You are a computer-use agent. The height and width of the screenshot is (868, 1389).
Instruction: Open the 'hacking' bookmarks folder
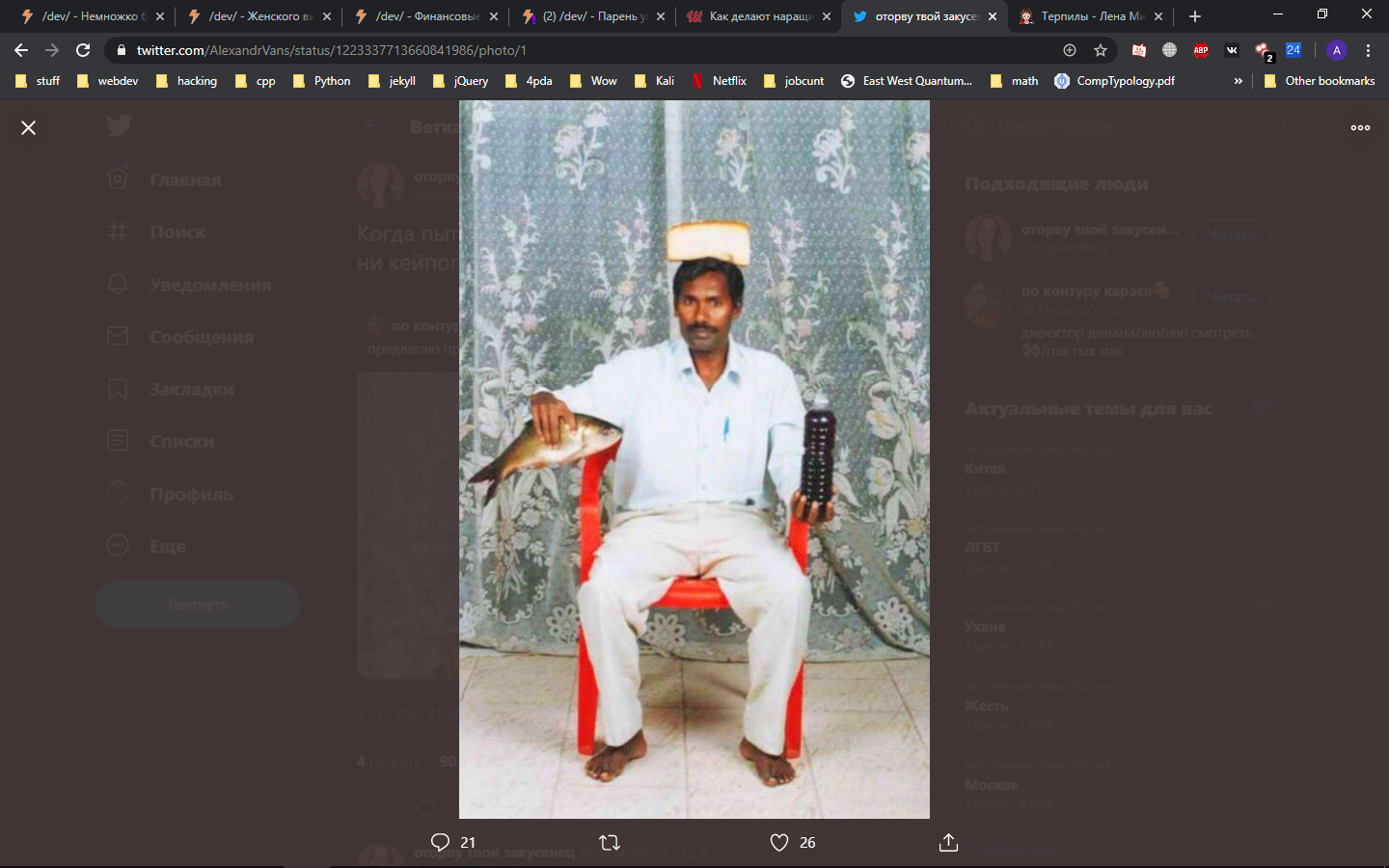click(186, 81)
